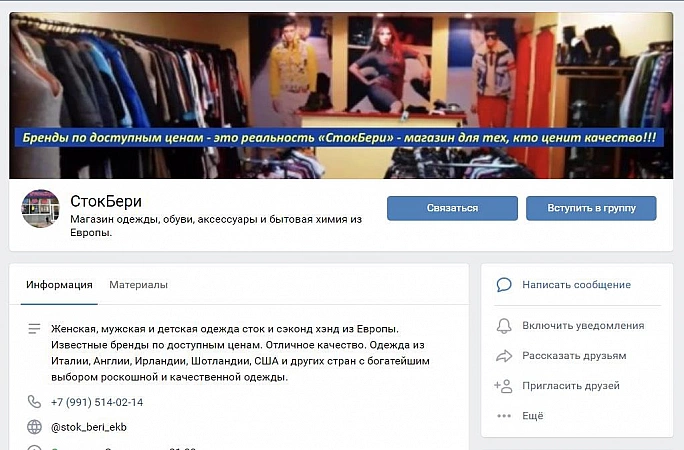This screenshot has height=450, width=684.
Task: Click the bell notifications icon
Action: pyautogui.click(x=504, y=326)
